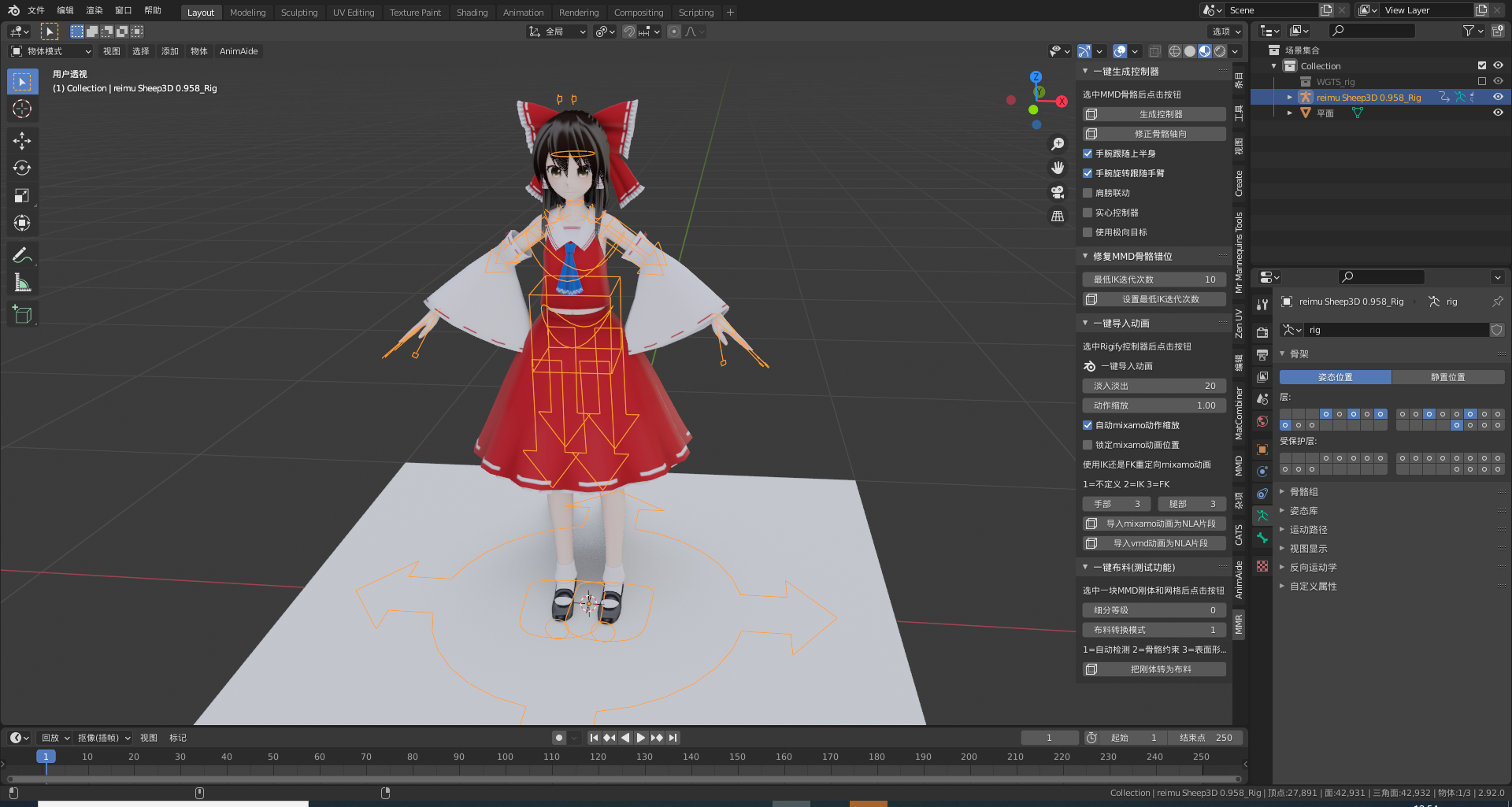Choose the Rotate tool

point(22,168)
